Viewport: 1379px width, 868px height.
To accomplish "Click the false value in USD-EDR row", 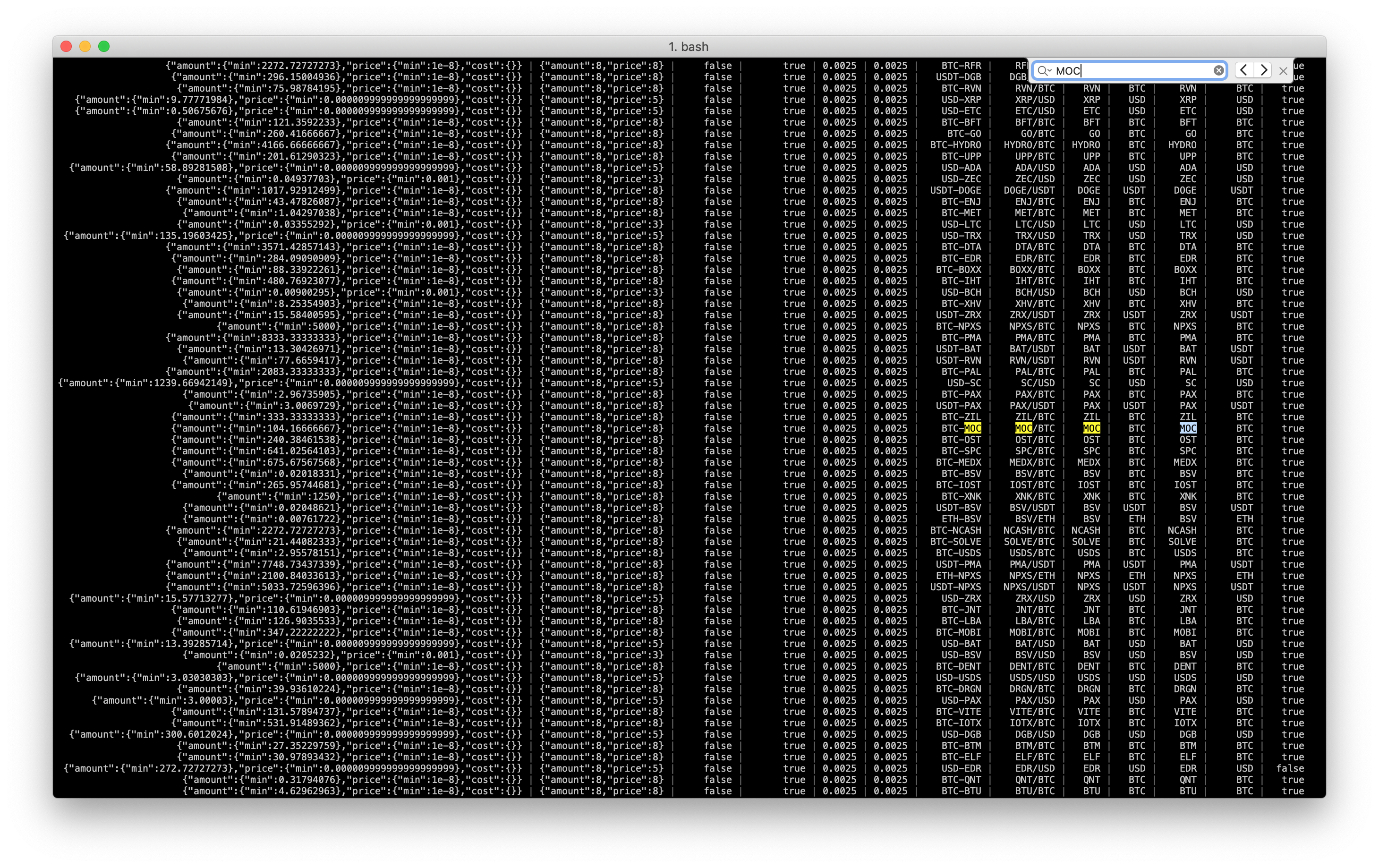I will tap(1290, 768).
